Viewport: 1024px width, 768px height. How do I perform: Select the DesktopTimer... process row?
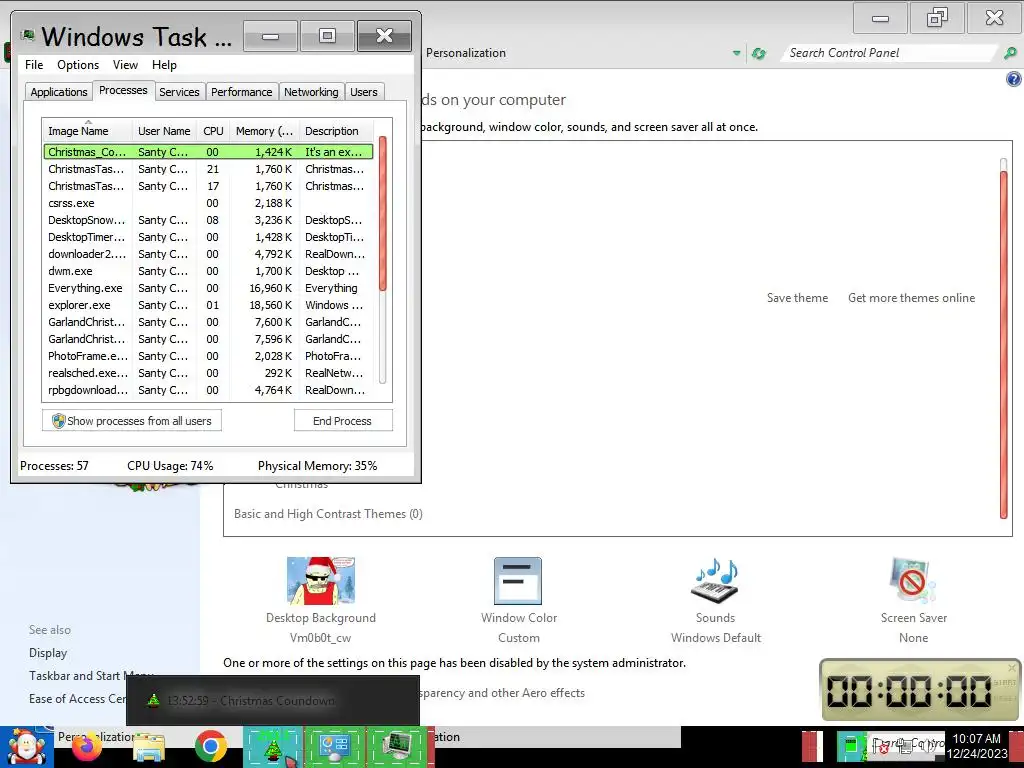208,237
